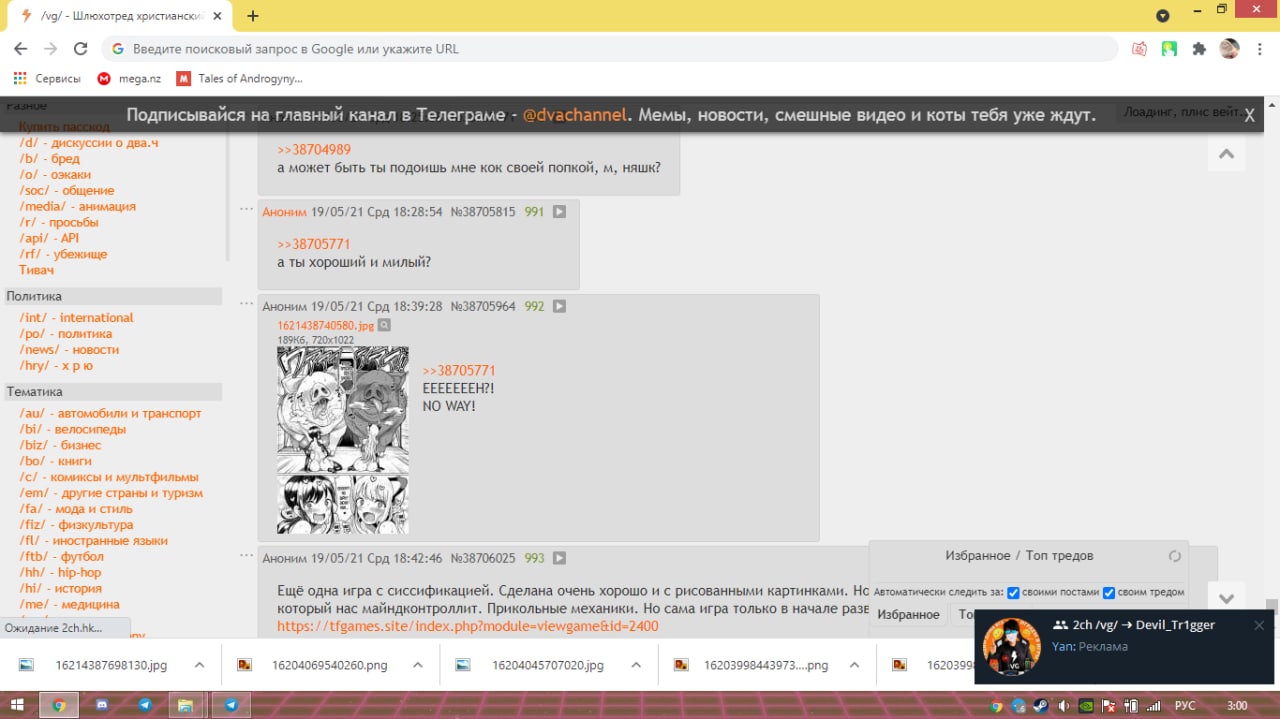Image resolution: width=1280 pixels, height=719 pixels.
Task: Open the /hh/ - hip-hop board
Action: [60, 573]
